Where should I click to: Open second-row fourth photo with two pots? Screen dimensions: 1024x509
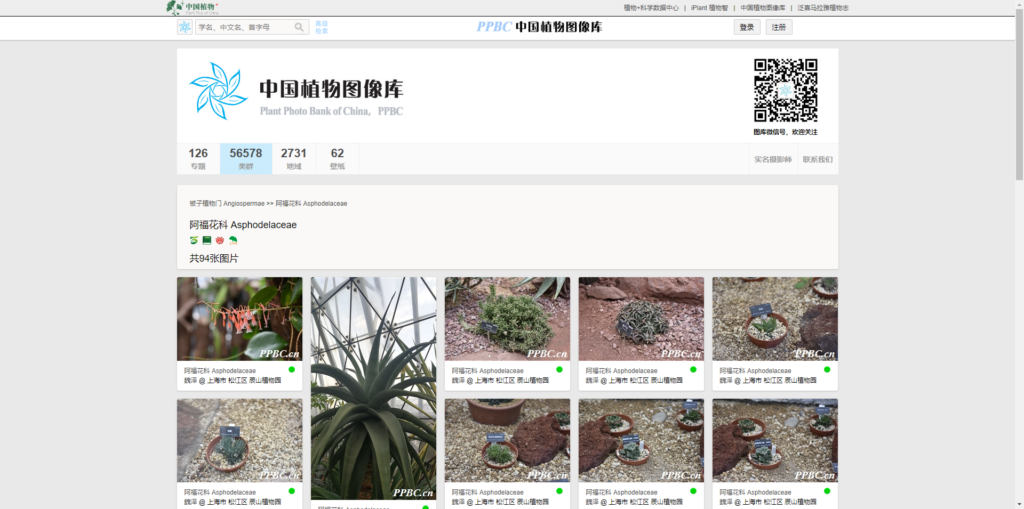click(641, 440)
